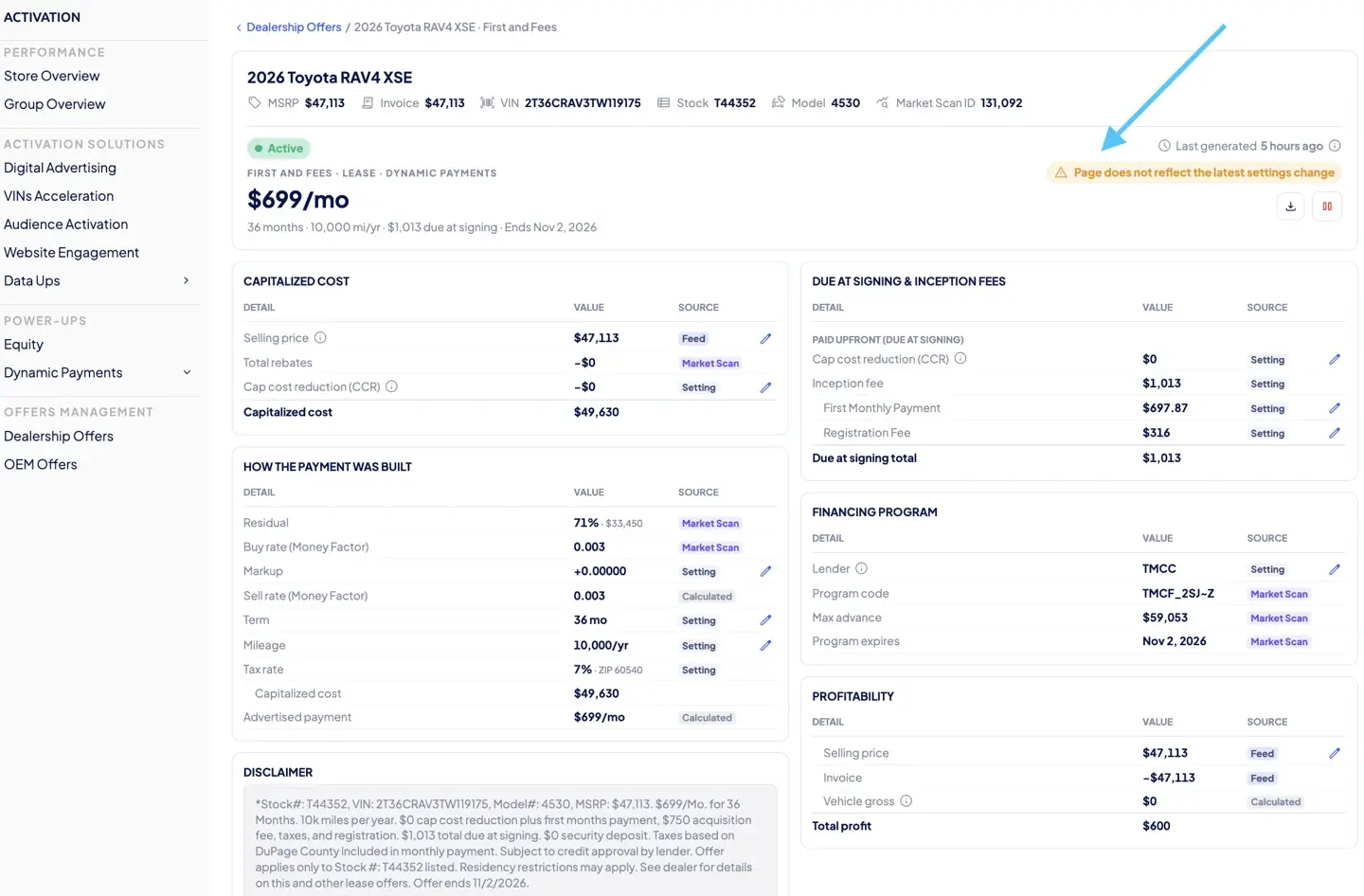Edit the Mileage setting
This screenshot has width=1364, height=896.
(765, 645)
